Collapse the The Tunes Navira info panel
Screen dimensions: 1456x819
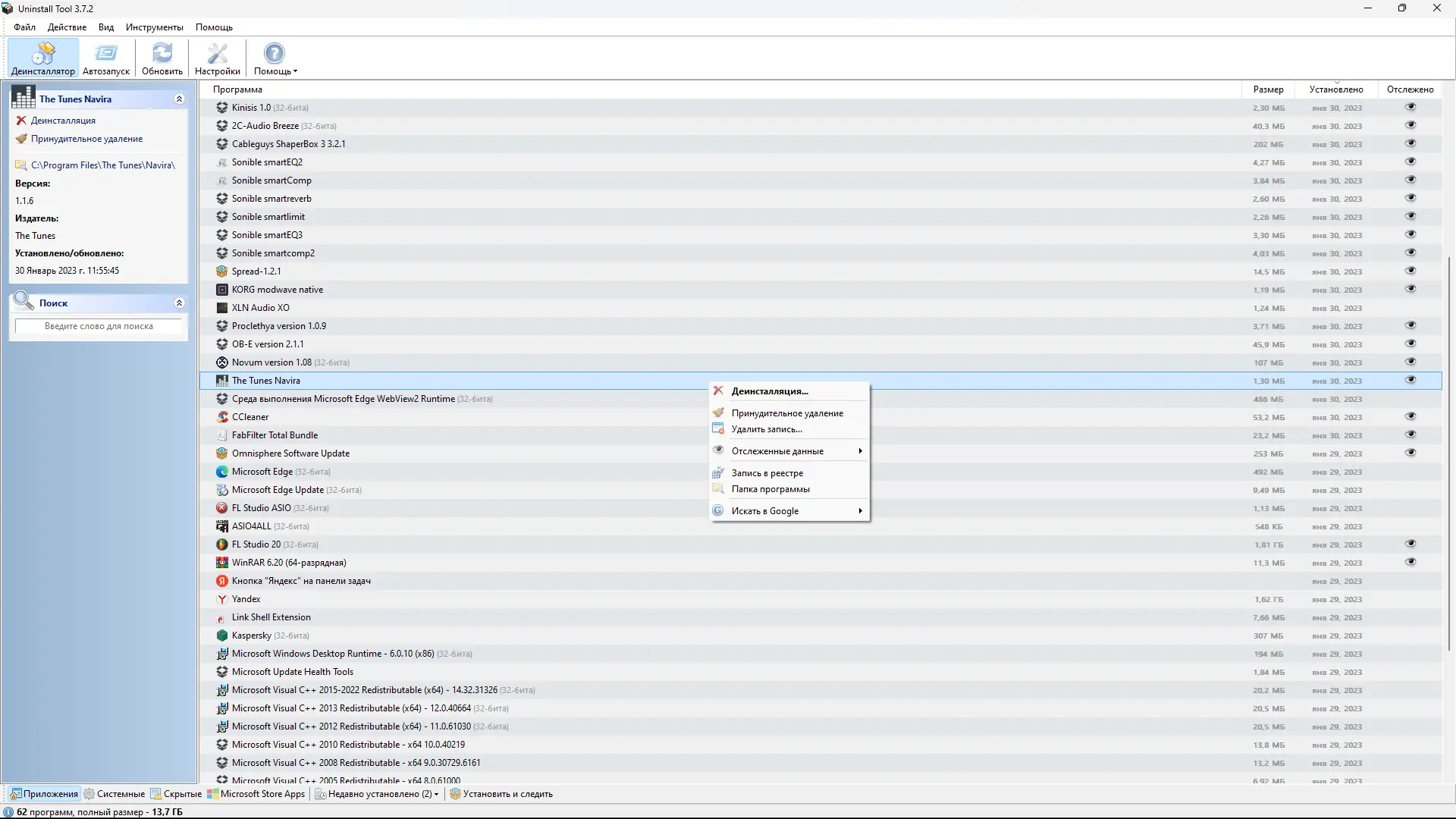point(180,99)
